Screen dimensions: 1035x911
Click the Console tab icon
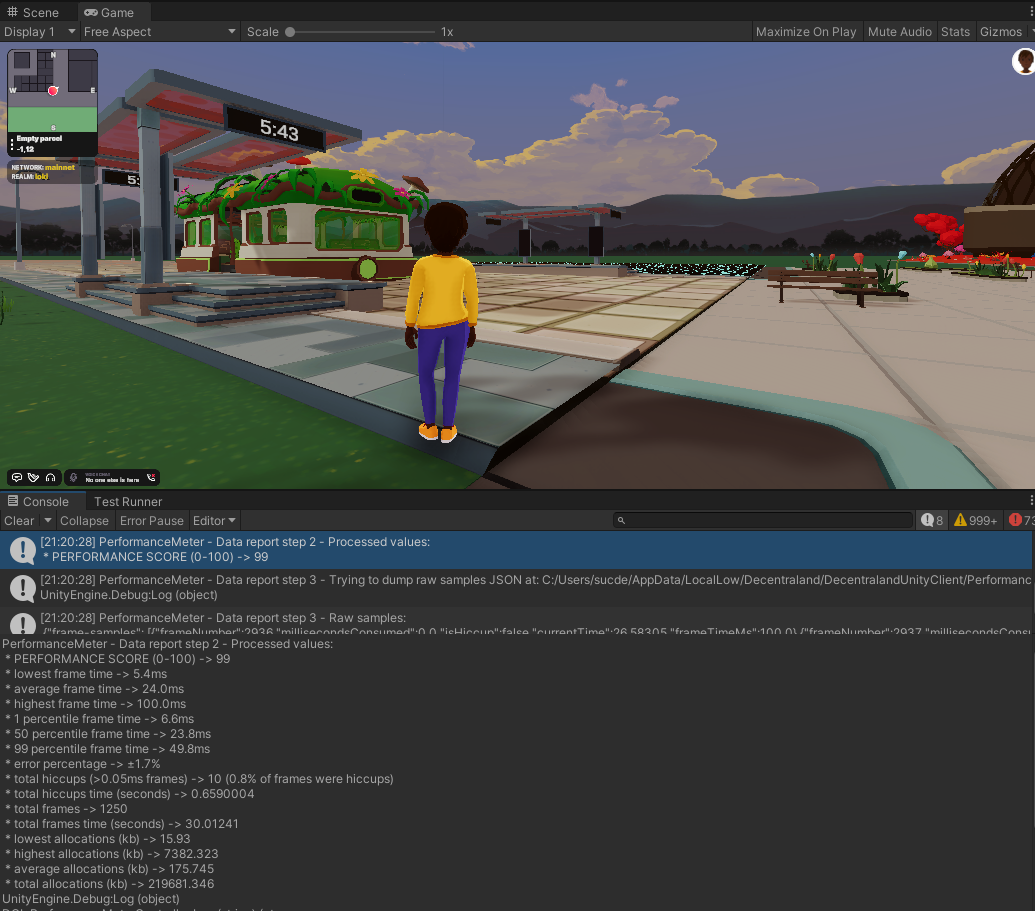click(x=13, y=501)
